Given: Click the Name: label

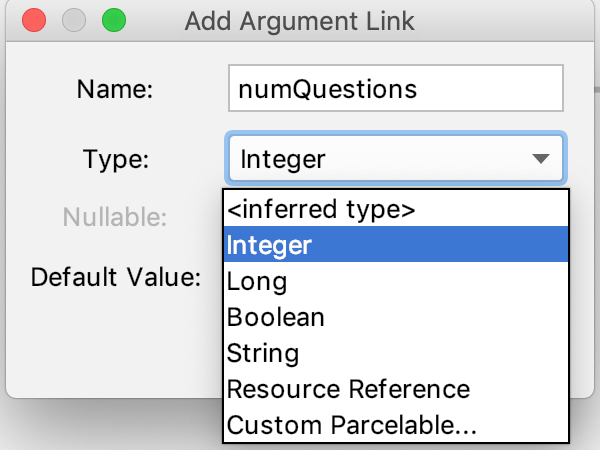Looking at the screenshot, I should 114,89.
